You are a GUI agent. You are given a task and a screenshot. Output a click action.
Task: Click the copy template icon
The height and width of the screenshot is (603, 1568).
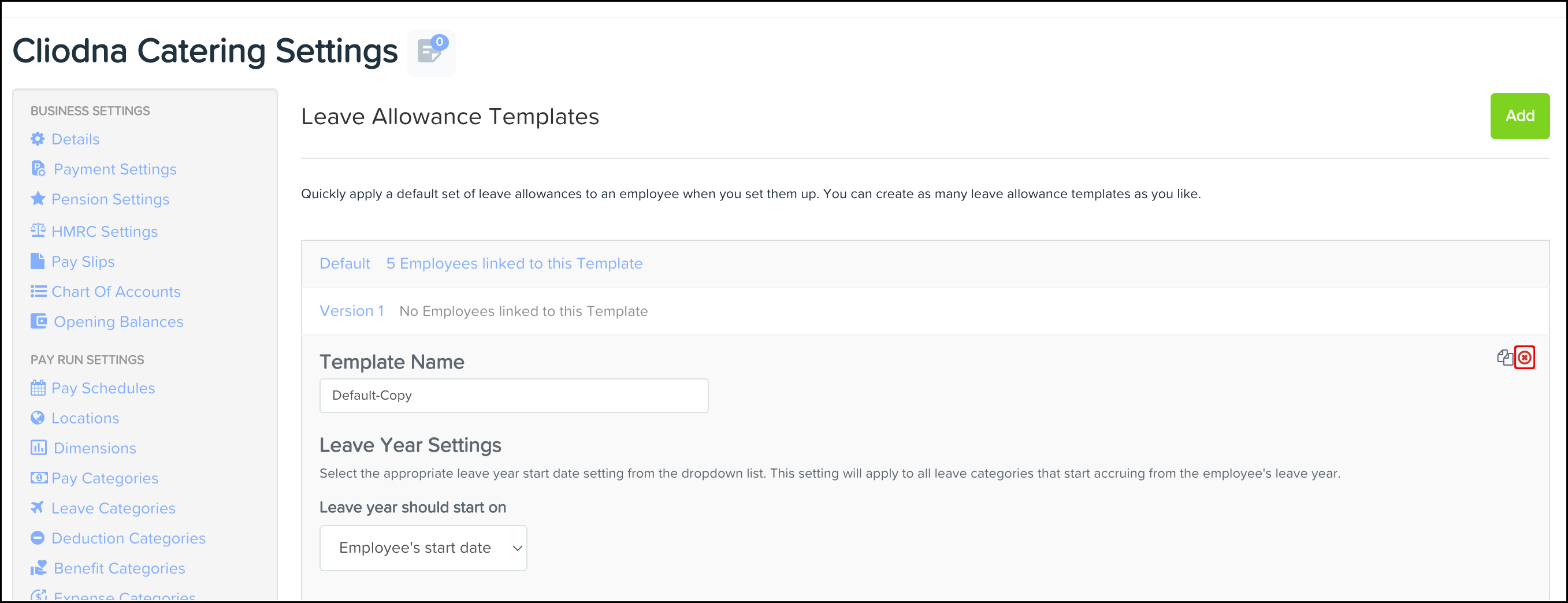pyautogui.click(x=1504, y=358)
